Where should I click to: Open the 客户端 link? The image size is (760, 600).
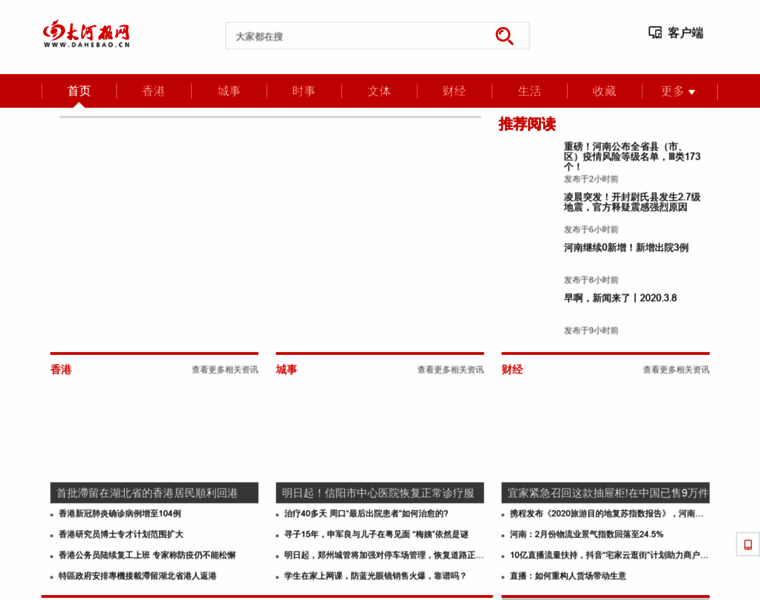coord(685,32)
